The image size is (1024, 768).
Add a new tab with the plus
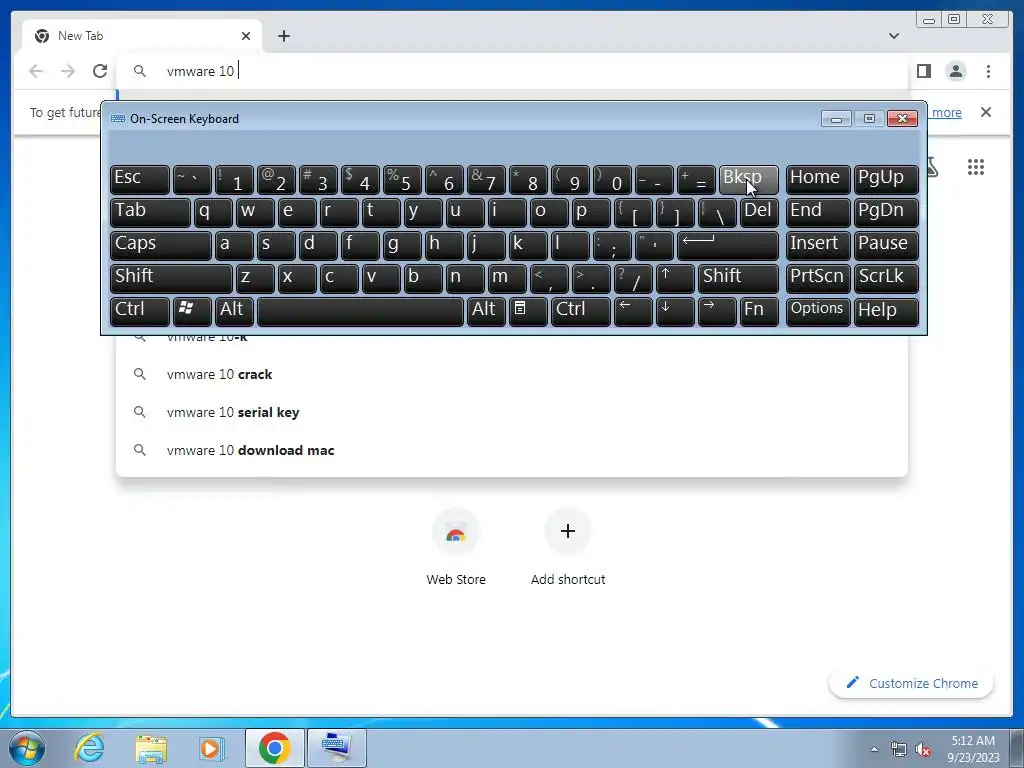[283, 36]
